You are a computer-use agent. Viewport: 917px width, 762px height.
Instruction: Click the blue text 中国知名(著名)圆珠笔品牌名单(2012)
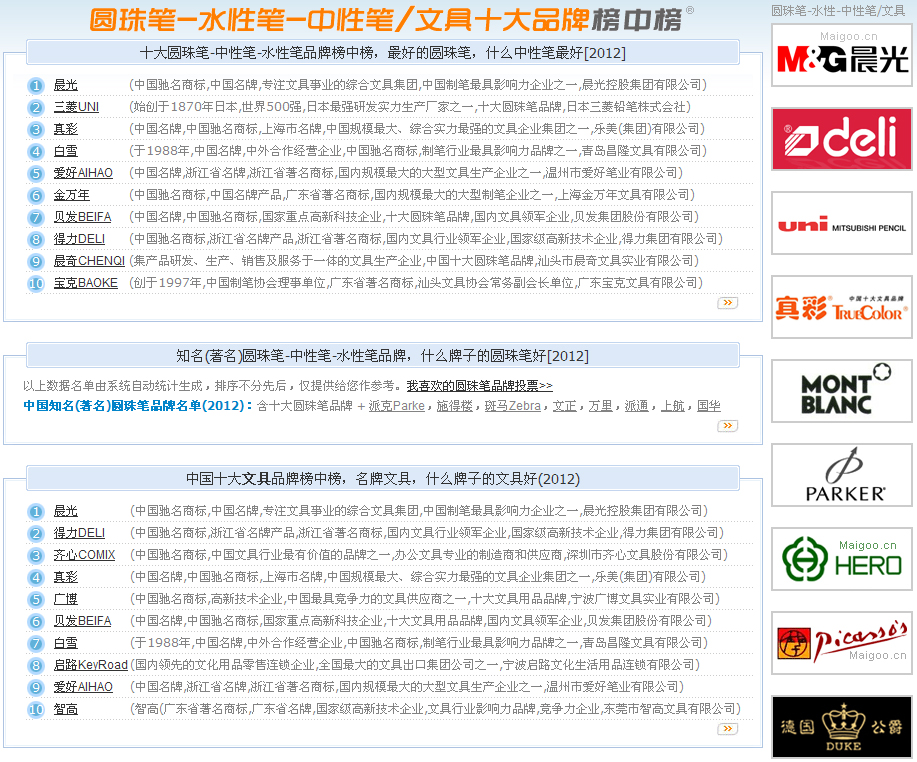click(138, 406)
